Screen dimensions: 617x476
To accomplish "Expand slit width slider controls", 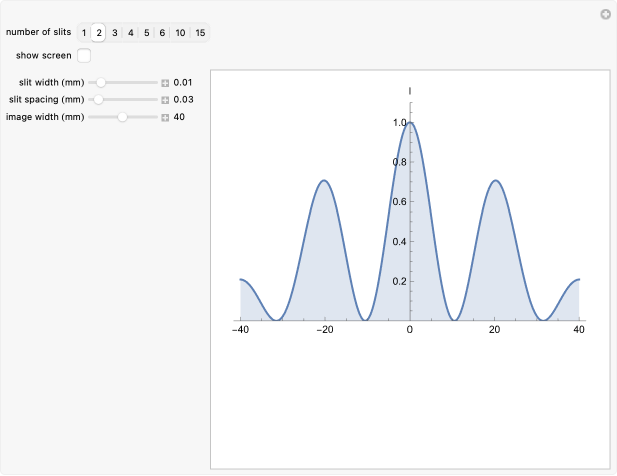I will click(165, 83).
